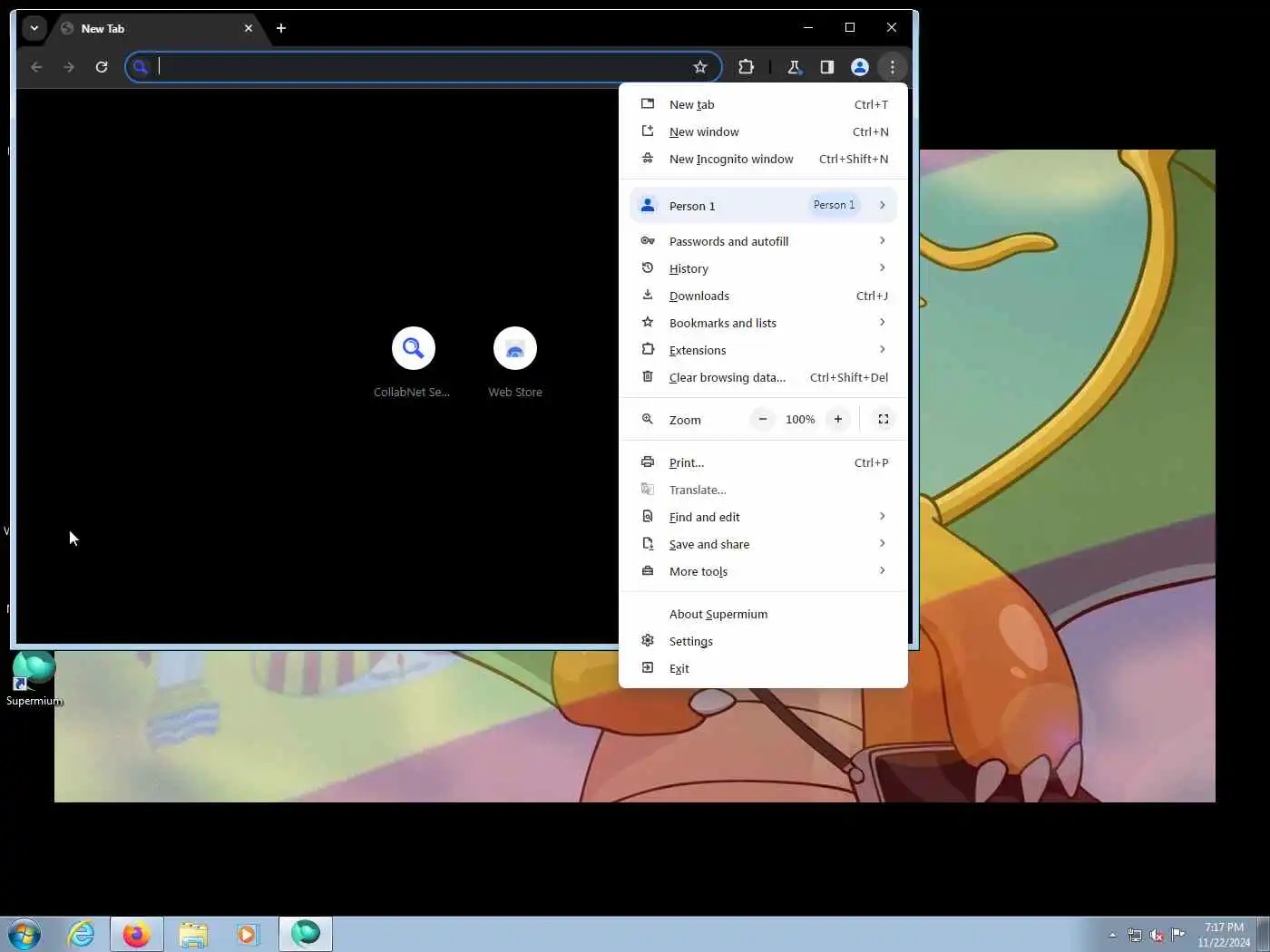Image resolution: width=1270 pixels, height=952 pixels.
Task: Open the Extensions puzzle toolbar icon
Action: pos(746,67)
